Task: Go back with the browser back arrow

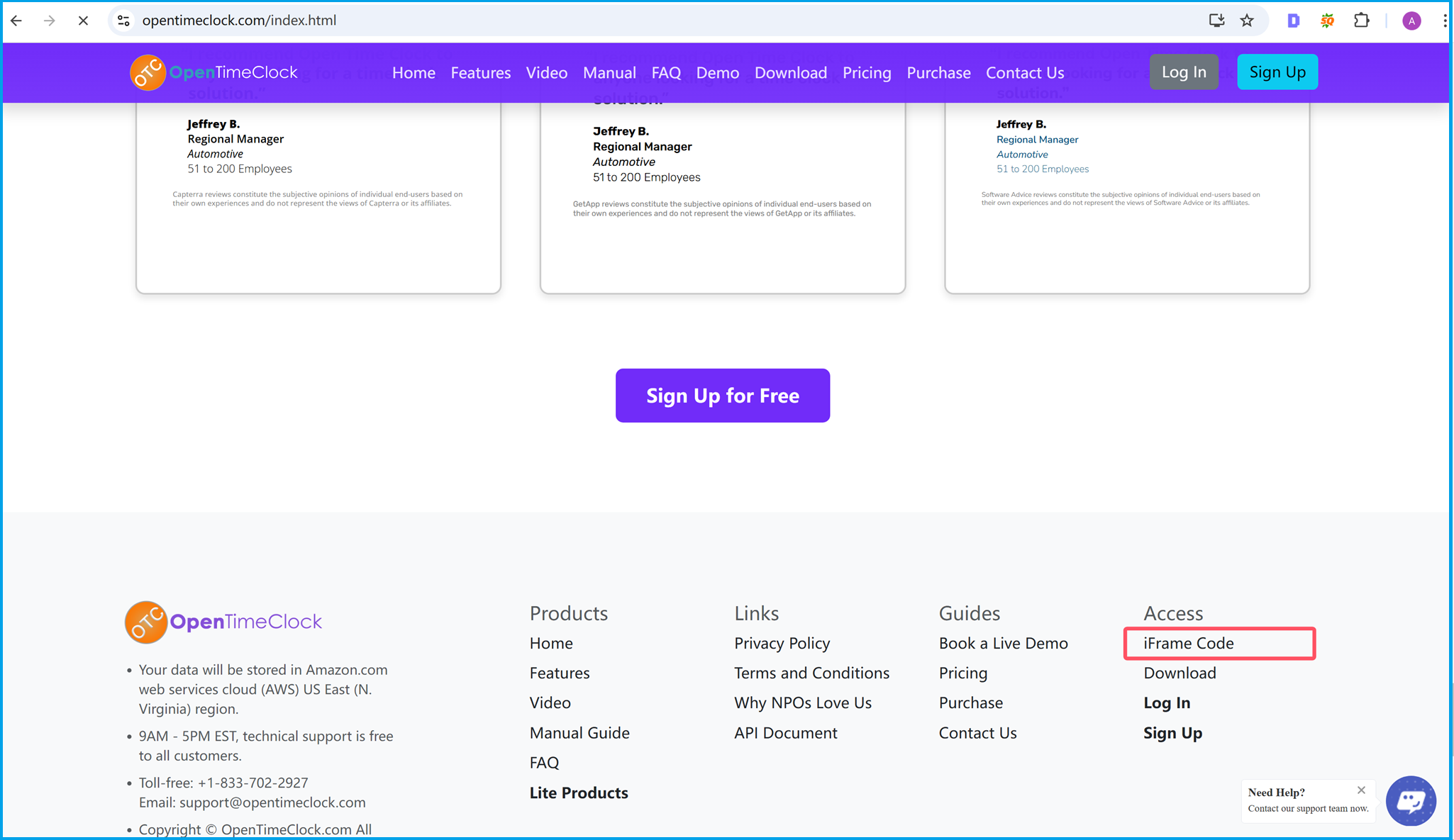Action: click(x=16, y=21)
